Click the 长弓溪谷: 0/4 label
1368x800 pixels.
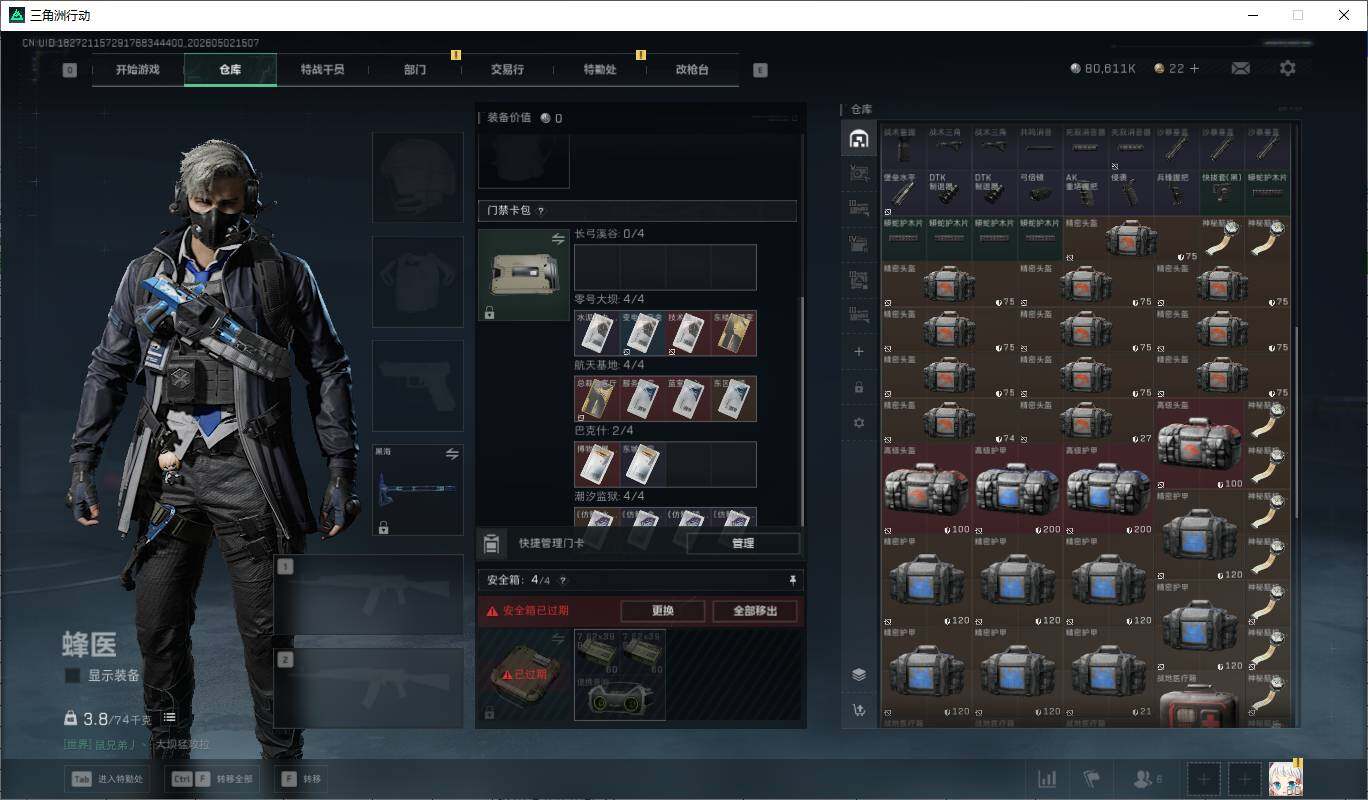pyautogui.click(x=609, y=234)
